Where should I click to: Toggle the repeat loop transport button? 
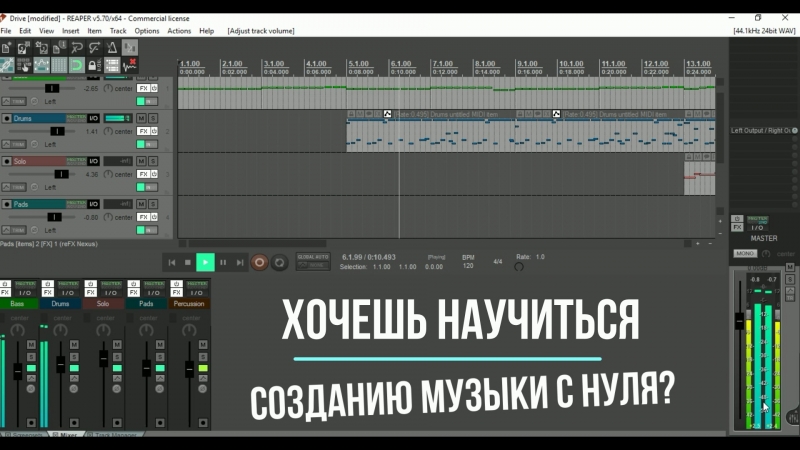coord(279,262)
